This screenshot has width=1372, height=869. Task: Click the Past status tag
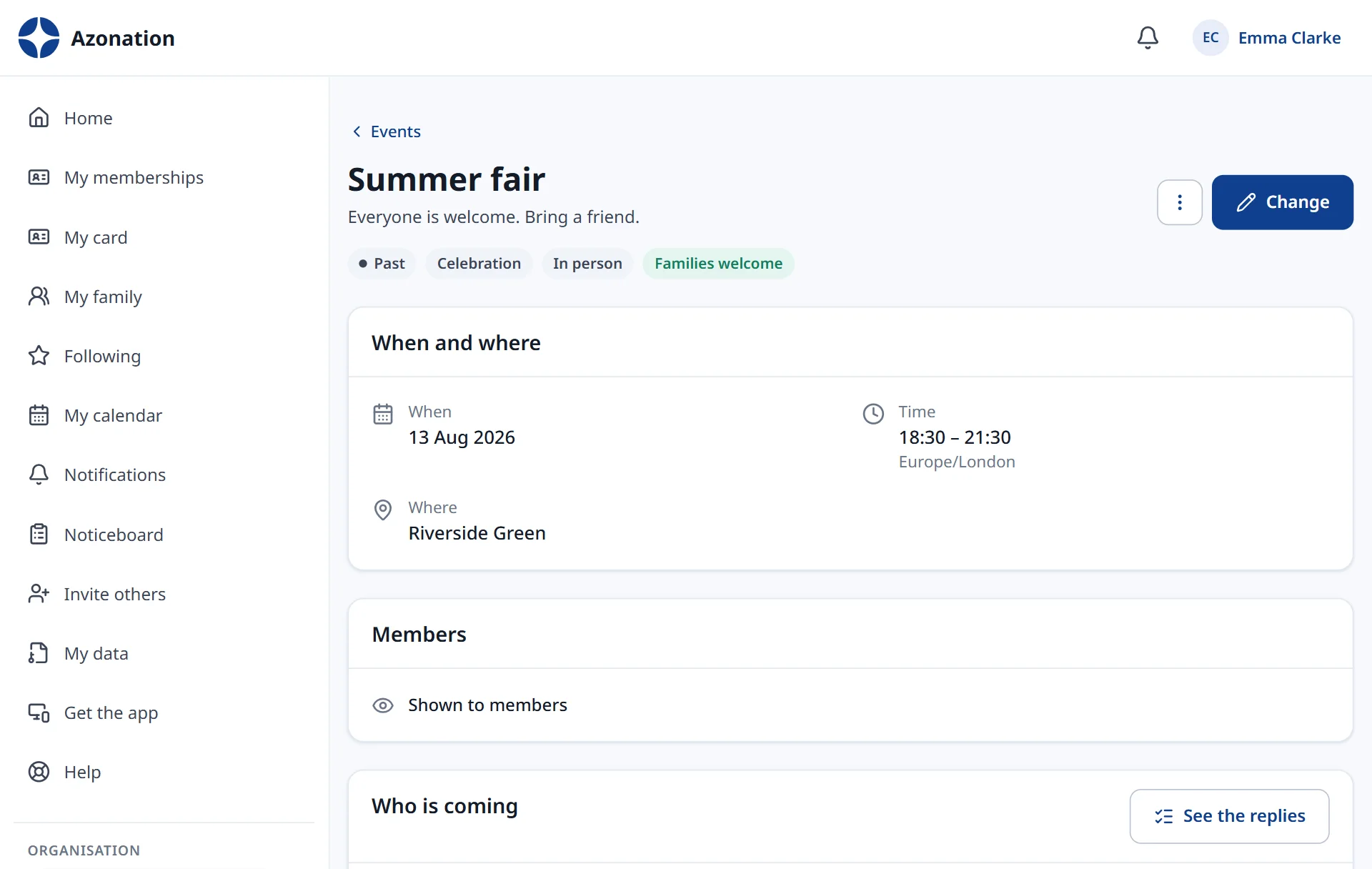(x=382, y=264)
